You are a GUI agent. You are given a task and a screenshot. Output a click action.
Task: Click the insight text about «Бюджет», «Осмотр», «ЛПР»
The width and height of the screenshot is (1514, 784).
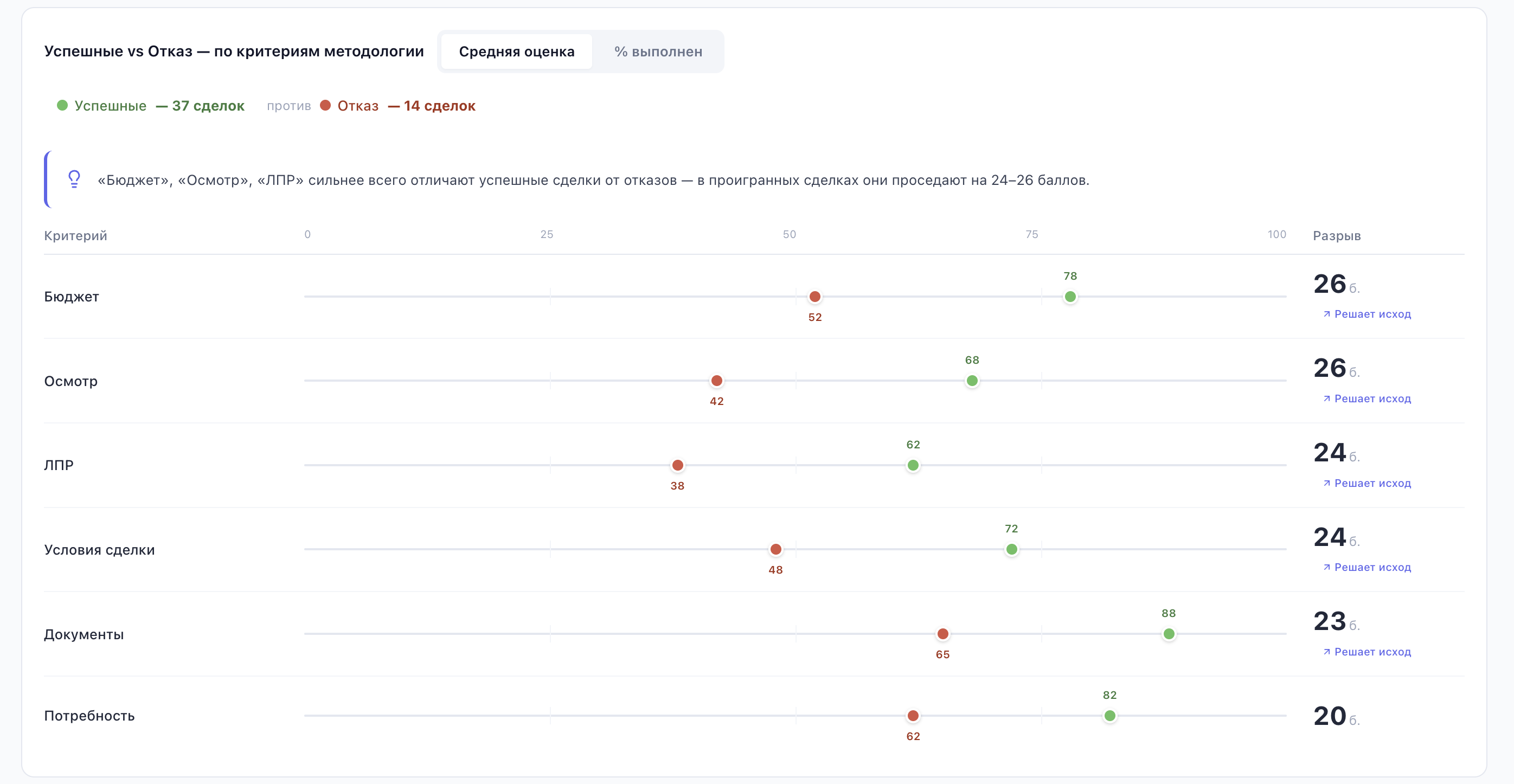(593, 181)
